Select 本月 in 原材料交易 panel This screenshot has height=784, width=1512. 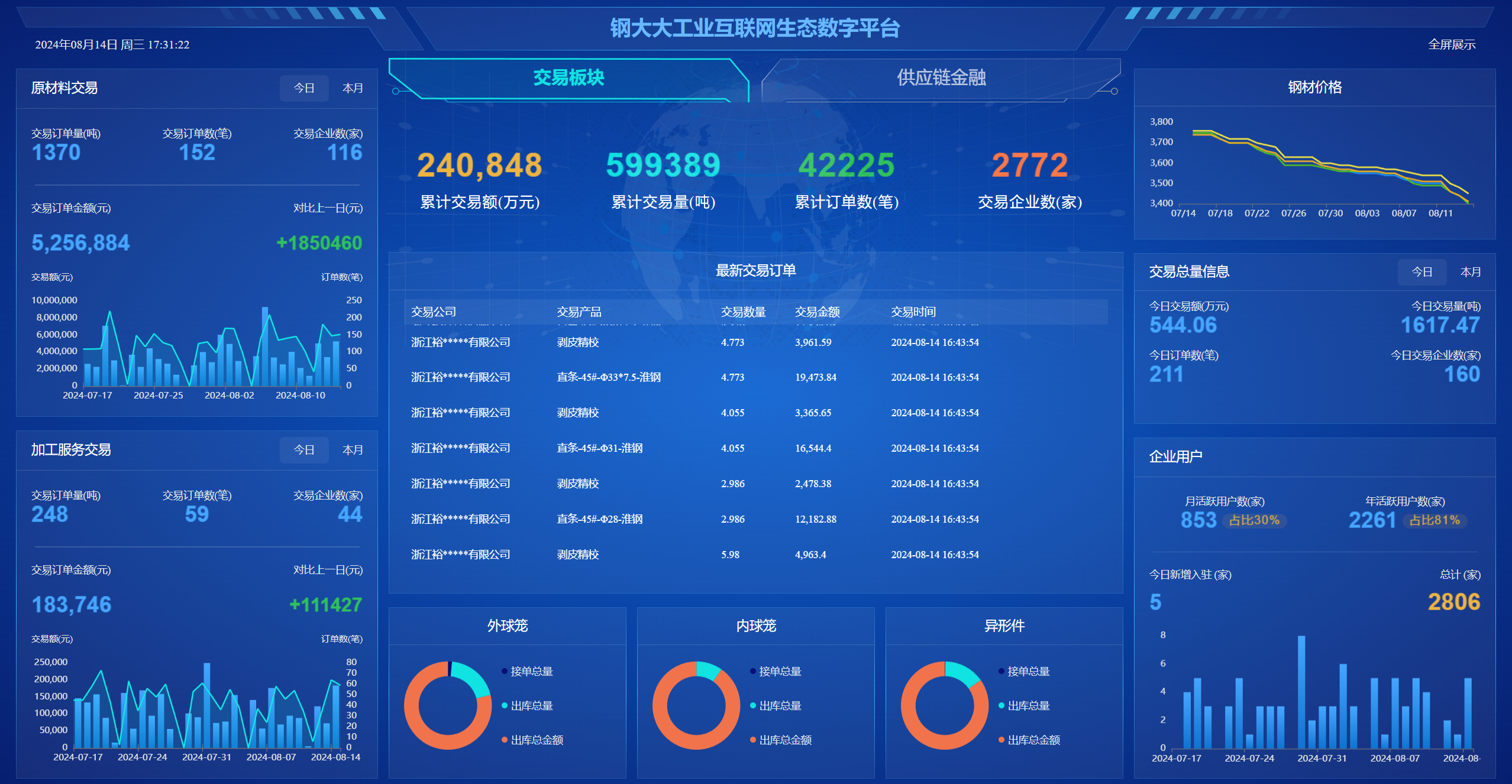(x=353, y=88)
